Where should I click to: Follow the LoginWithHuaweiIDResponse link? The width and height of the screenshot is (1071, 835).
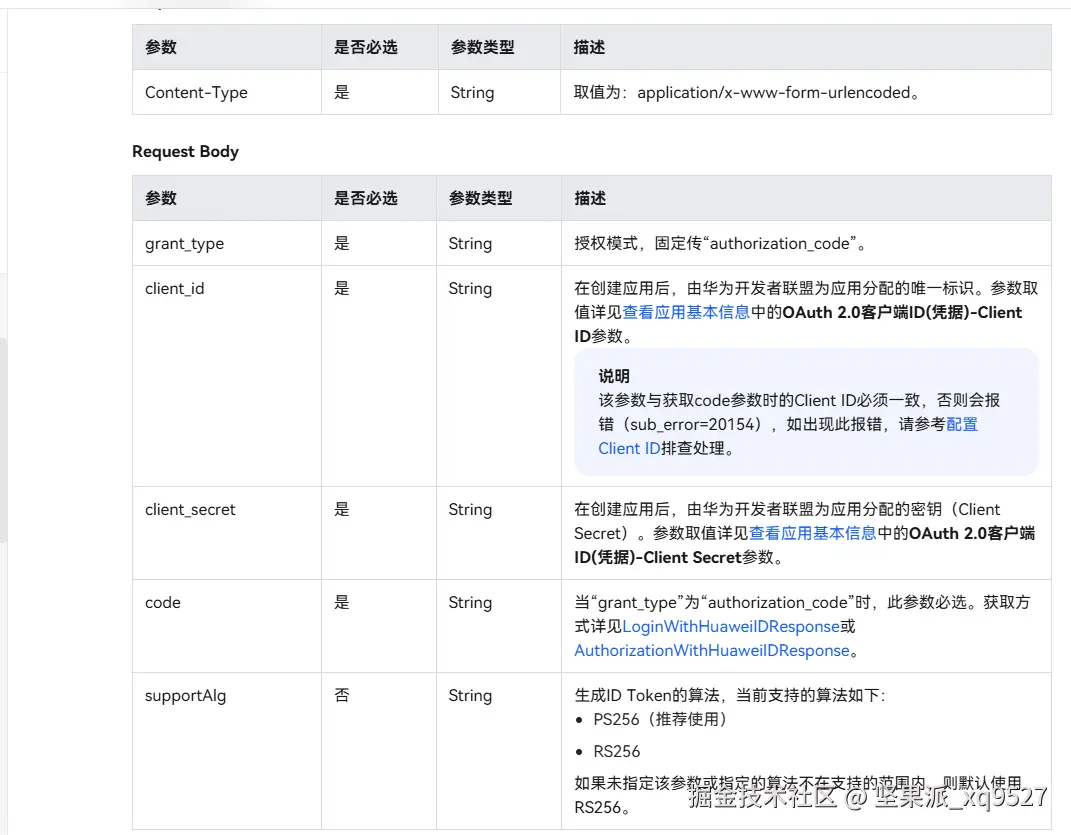731,627
